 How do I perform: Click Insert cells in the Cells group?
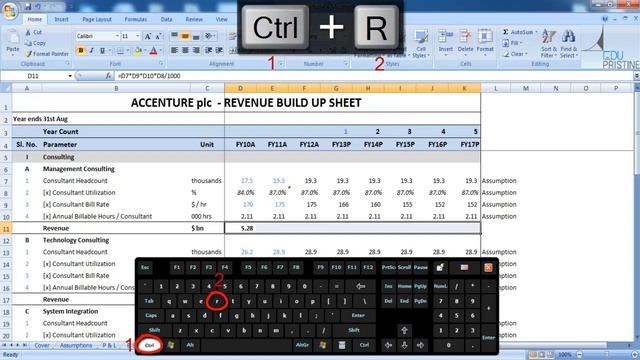(446, 42)
